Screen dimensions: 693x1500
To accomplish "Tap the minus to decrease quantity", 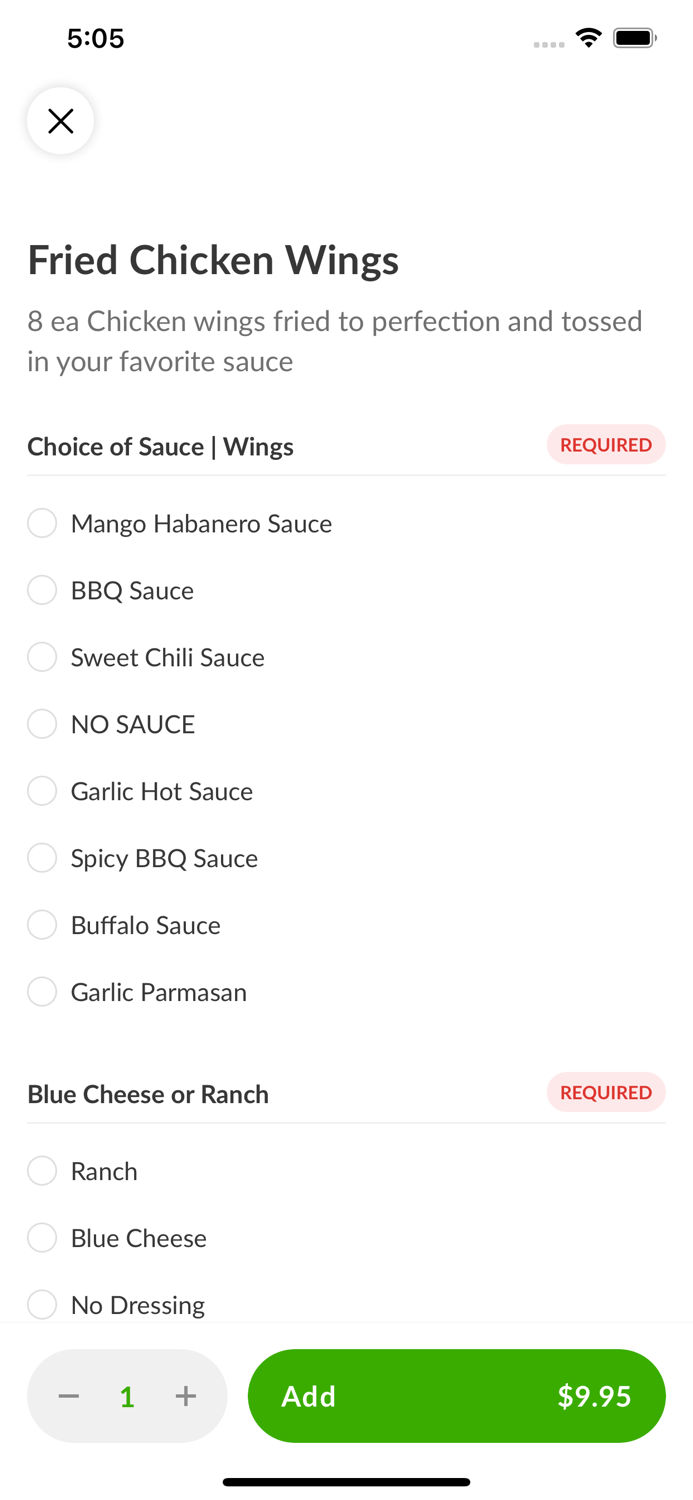I will click(68, 1395).
